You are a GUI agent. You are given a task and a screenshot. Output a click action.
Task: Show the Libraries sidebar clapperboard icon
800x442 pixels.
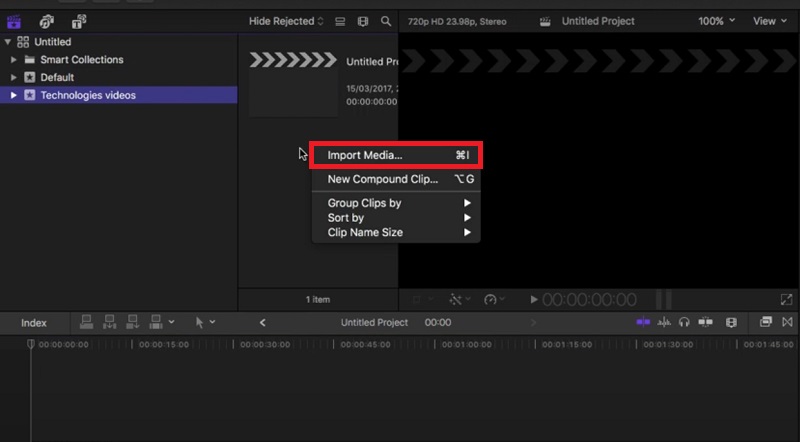[14, 21]
